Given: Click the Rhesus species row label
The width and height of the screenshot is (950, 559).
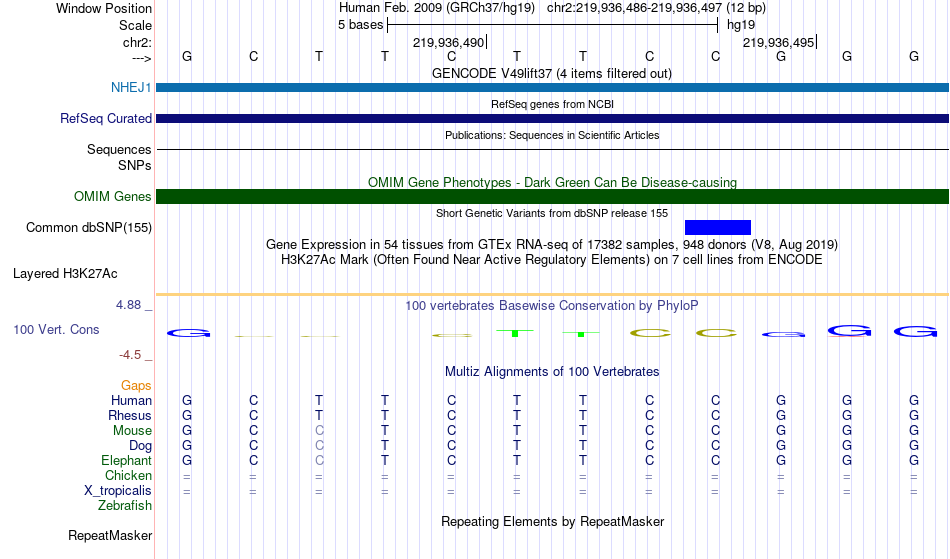Looking at the screenshot, I should tap(130, 415).
